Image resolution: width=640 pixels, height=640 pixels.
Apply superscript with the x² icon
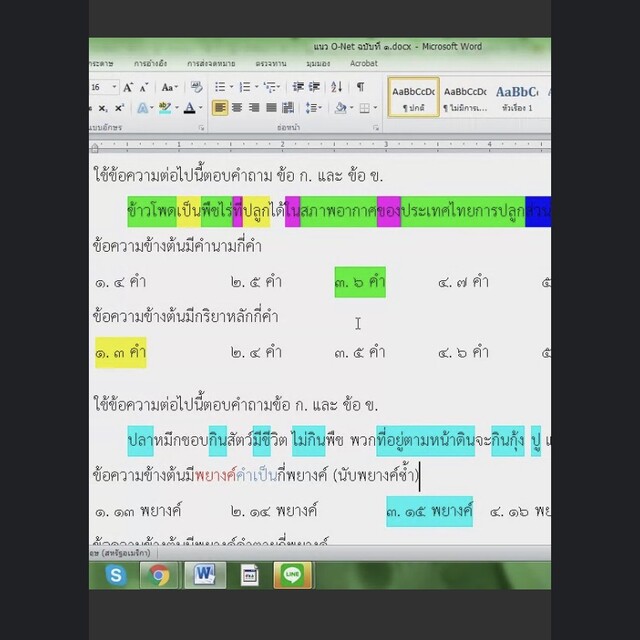119,108
